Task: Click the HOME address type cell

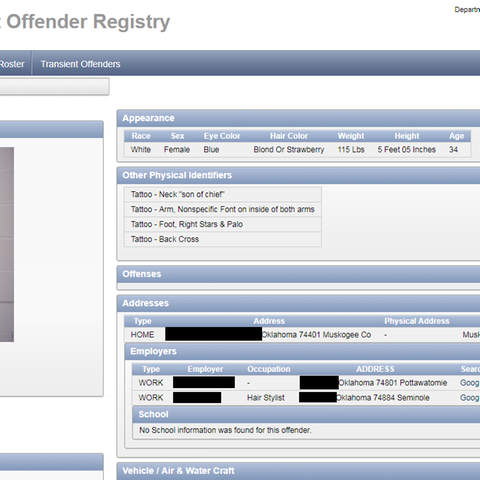Action: click(142, 335)
